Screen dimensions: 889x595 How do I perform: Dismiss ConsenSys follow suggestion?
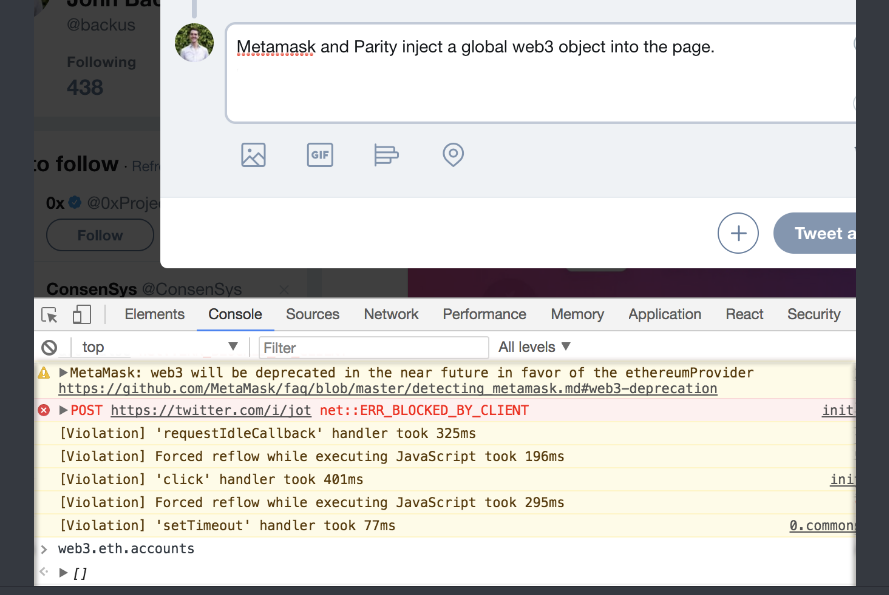pyautogui.click(x=284, y=289)
